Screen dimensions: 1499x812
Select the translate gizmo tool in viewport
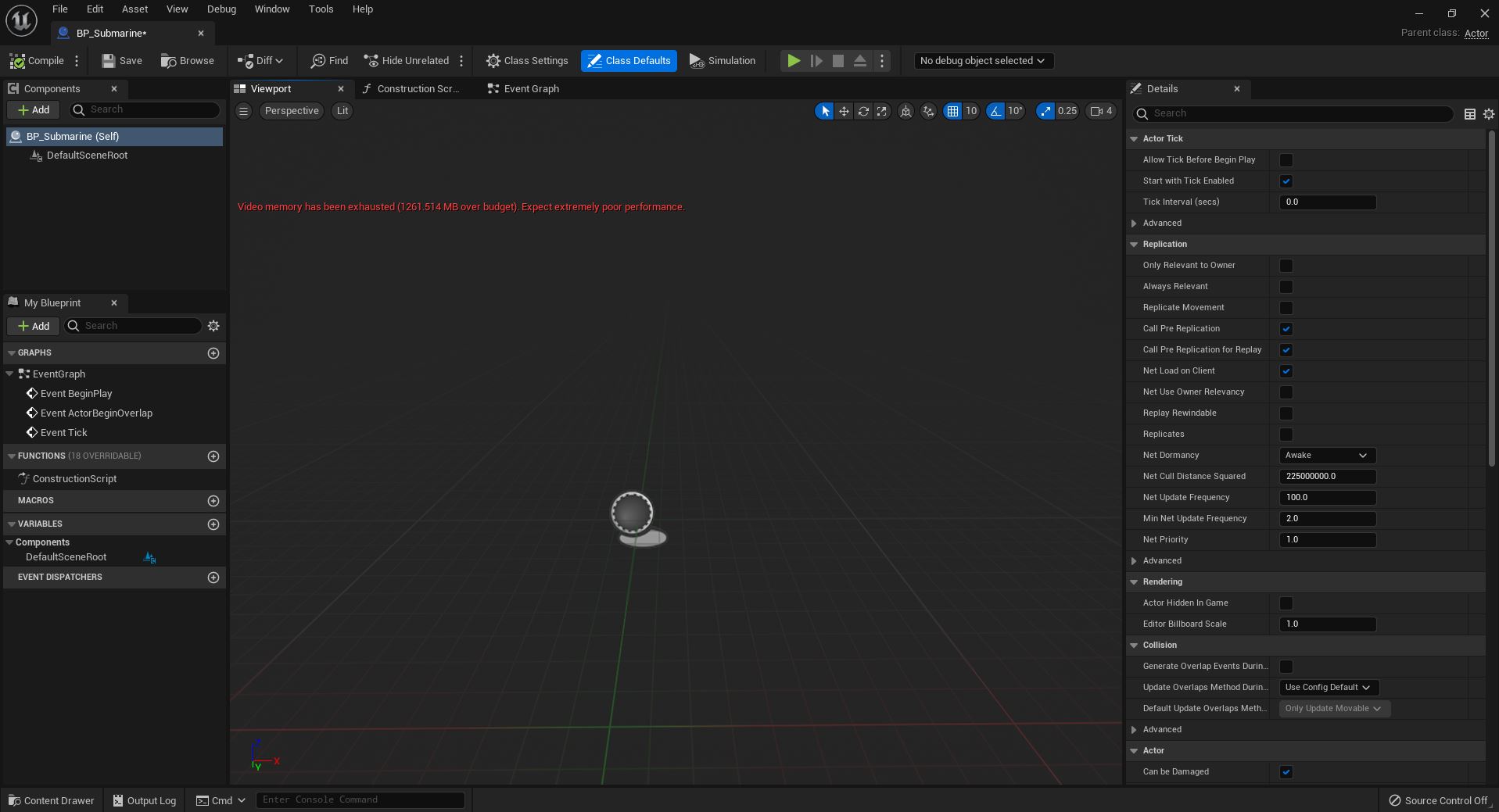pyautogui.click(x=844, y=111)
